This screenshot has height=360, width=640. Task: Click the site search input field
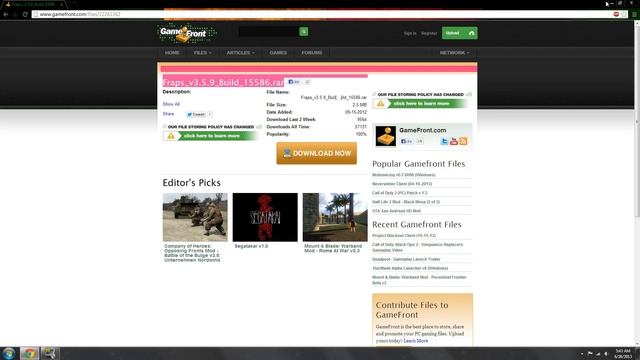(269, 31)
